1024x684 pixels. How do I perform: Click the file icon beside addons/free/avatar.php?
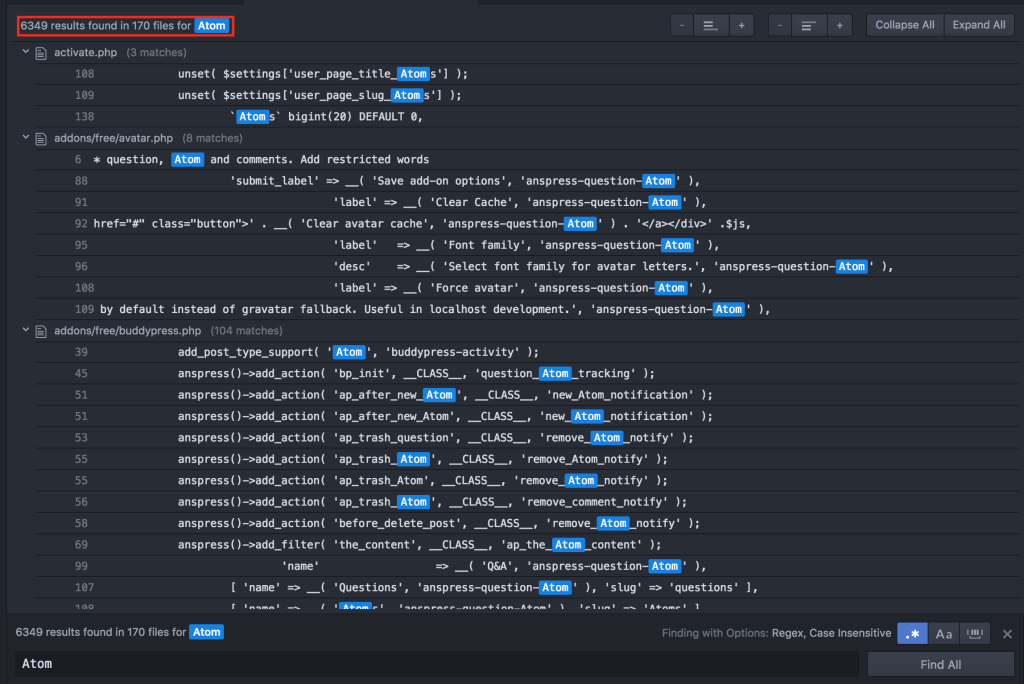(x=41, y=138)
